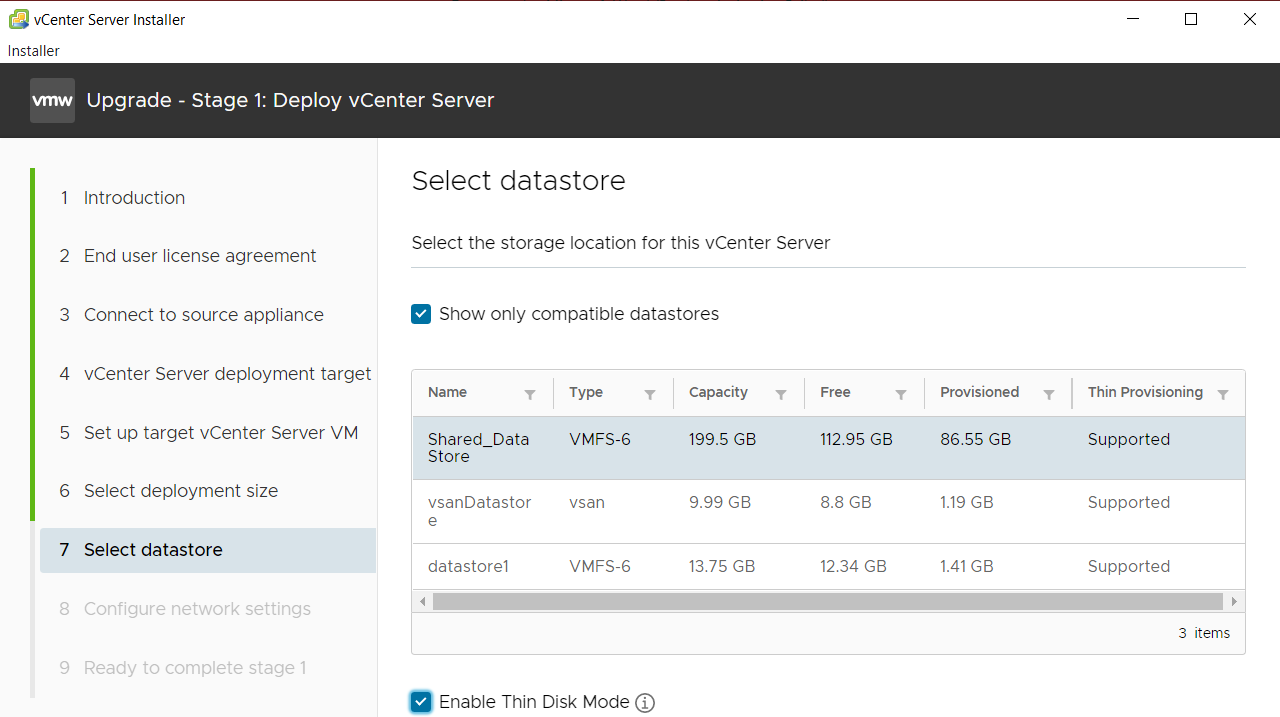Open the Thin Provisioning column filter icon
This screenshot has height=717, width=1280.
coord(1223,395)
